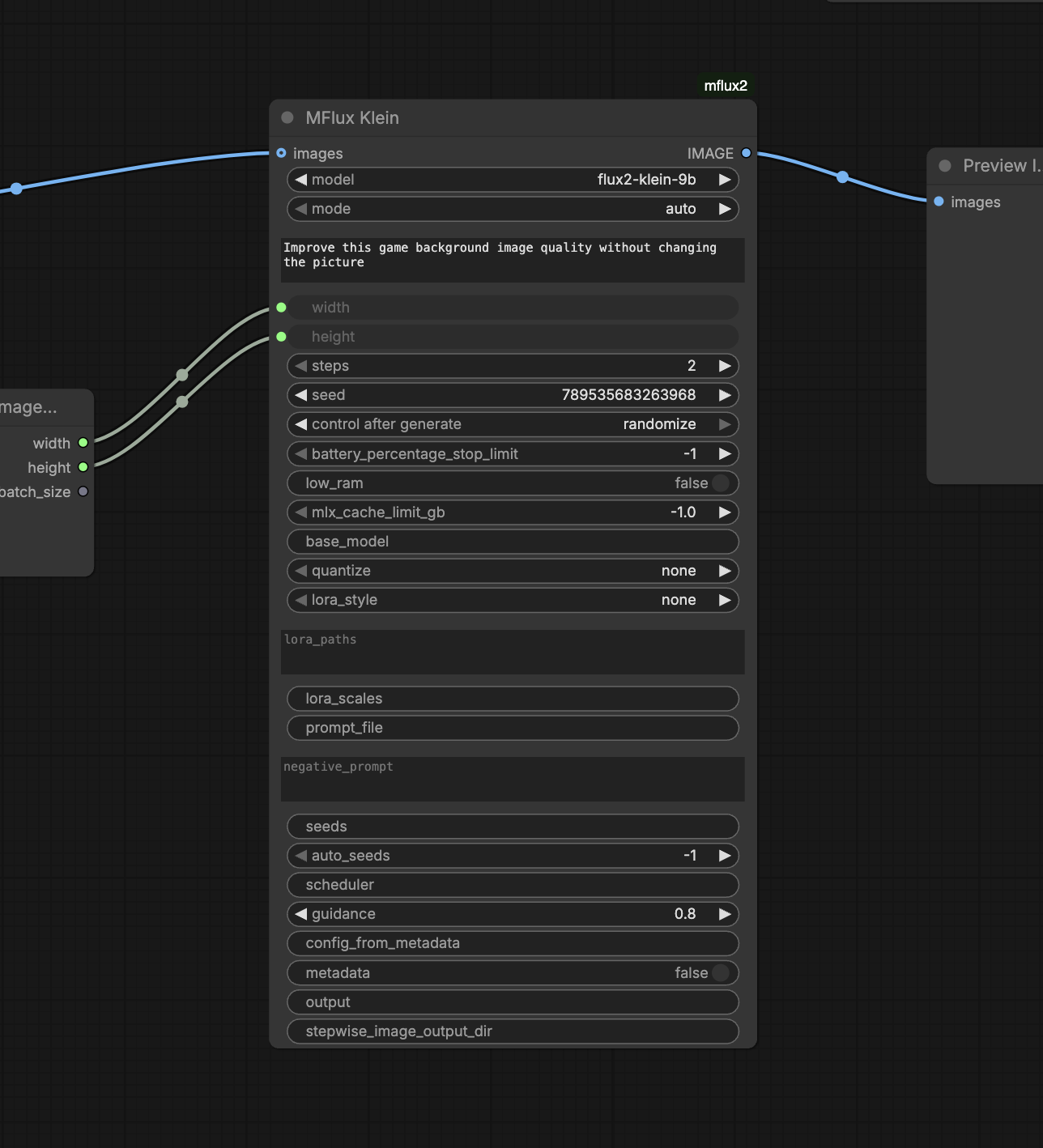Click the prompt_file field
The height and width of the screenshot is (1148, 1043).
point(513,728)
